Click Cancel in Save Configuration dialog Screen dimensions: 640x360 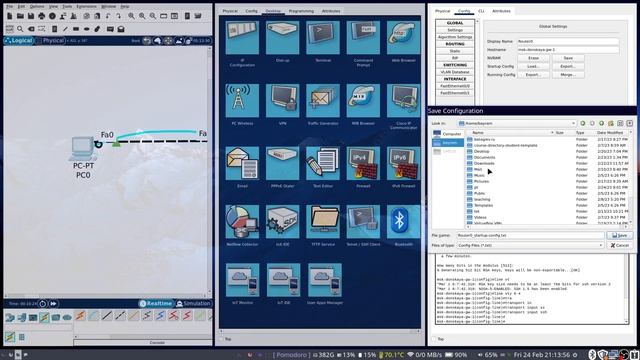pyautogui.click(x=620, y=245)
